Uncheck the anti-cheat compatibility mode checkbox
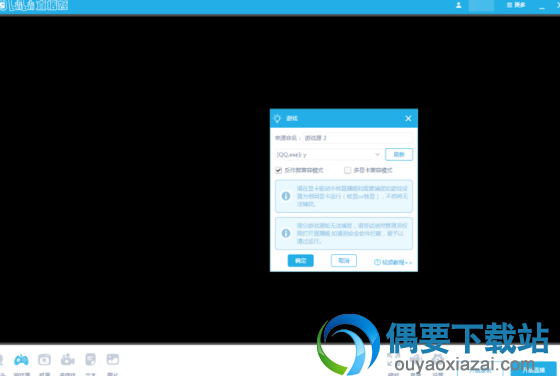560x376 pixels. (x=278, y=170)
